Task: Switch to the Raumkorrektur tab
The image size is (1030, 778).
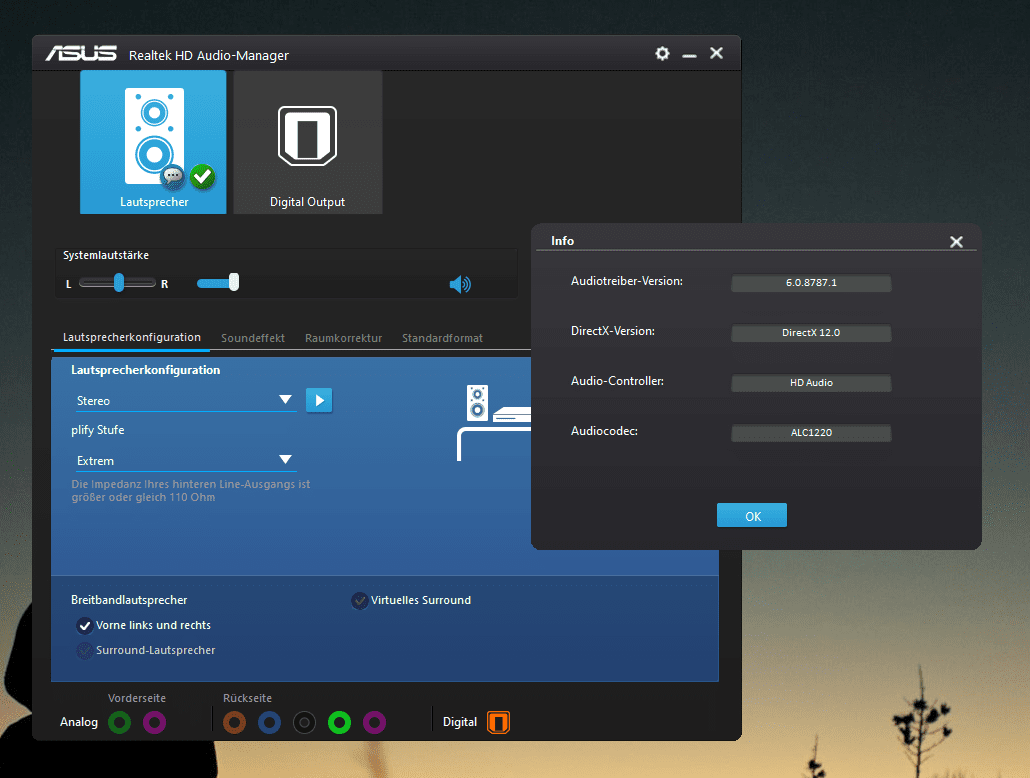Action: [x=344, y=338]
